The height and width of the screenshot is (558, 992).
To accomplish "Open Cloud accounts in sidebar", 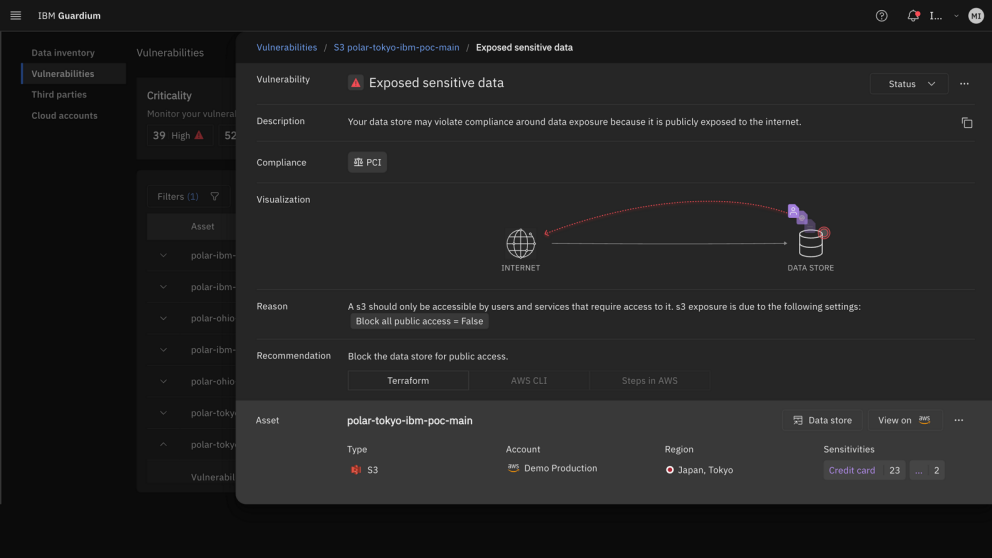I will pos(65,115).
